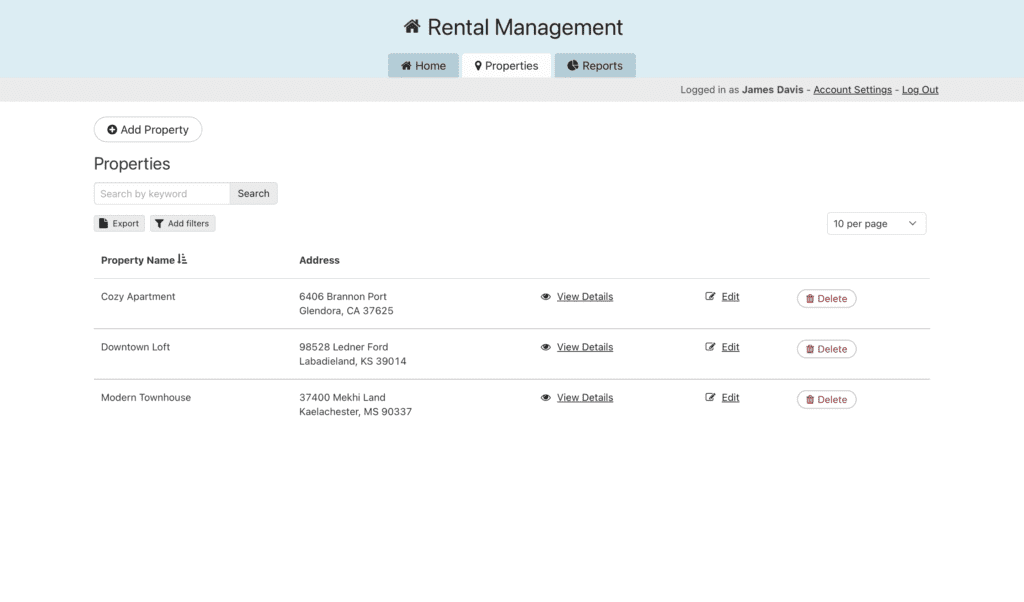Delete the Cozy Apartment property
This screenshot has height=602, width=1024.
coord(826,299)
